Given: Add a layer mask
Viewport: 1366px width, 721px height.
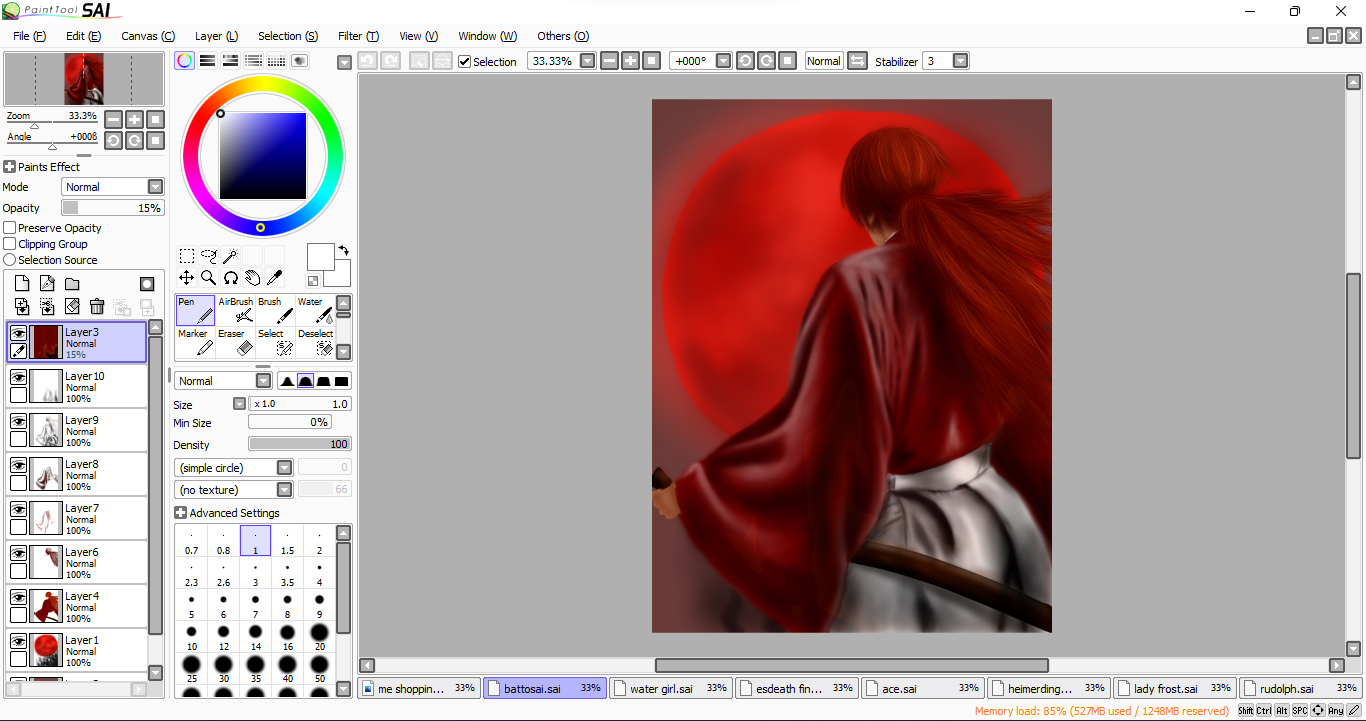Looking at the screenshot, I should (x=147, y=284).
